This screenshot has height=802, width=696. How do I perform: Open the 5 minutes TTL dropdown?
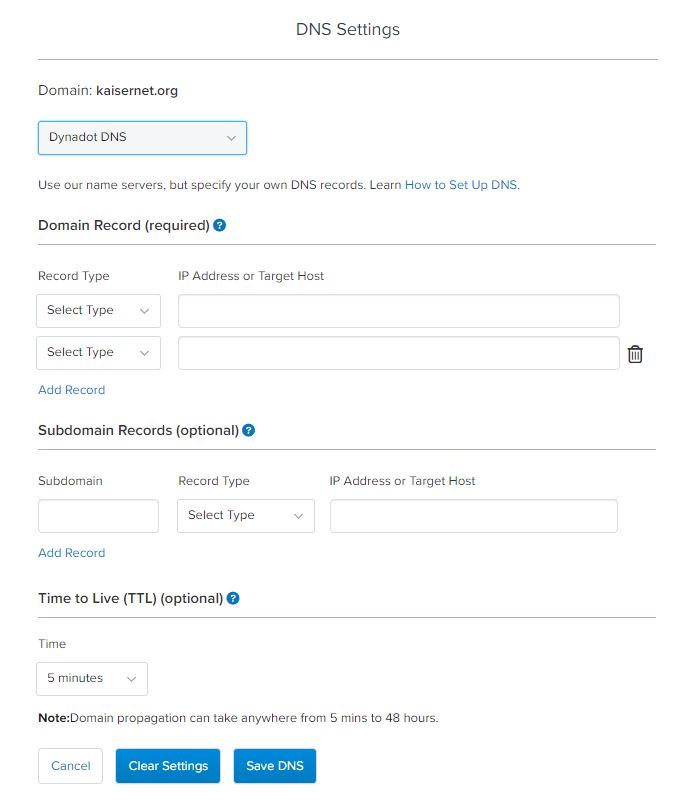tap(92, 679)
